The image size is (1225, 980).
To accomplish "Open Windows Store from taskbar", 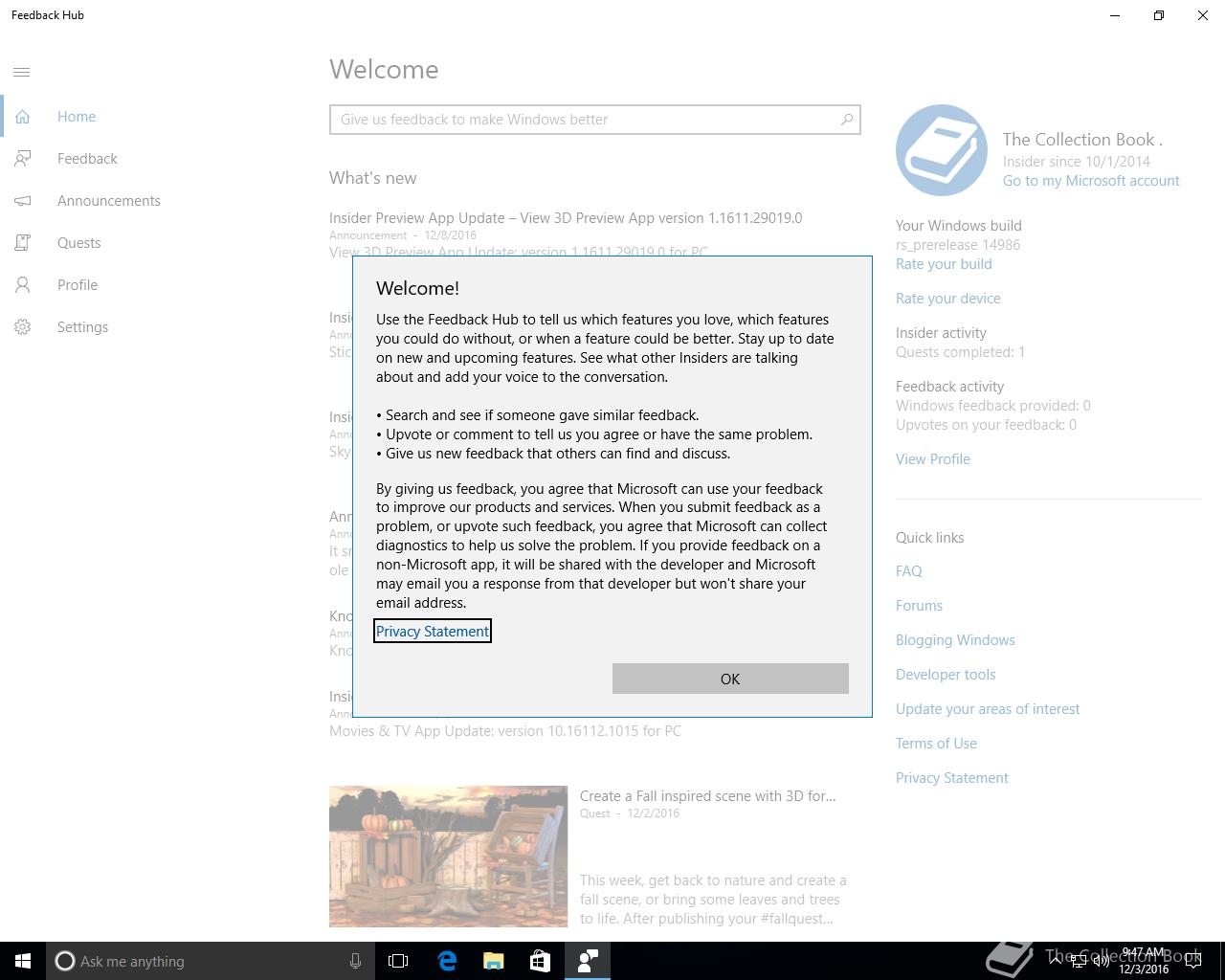I will 540,961.
